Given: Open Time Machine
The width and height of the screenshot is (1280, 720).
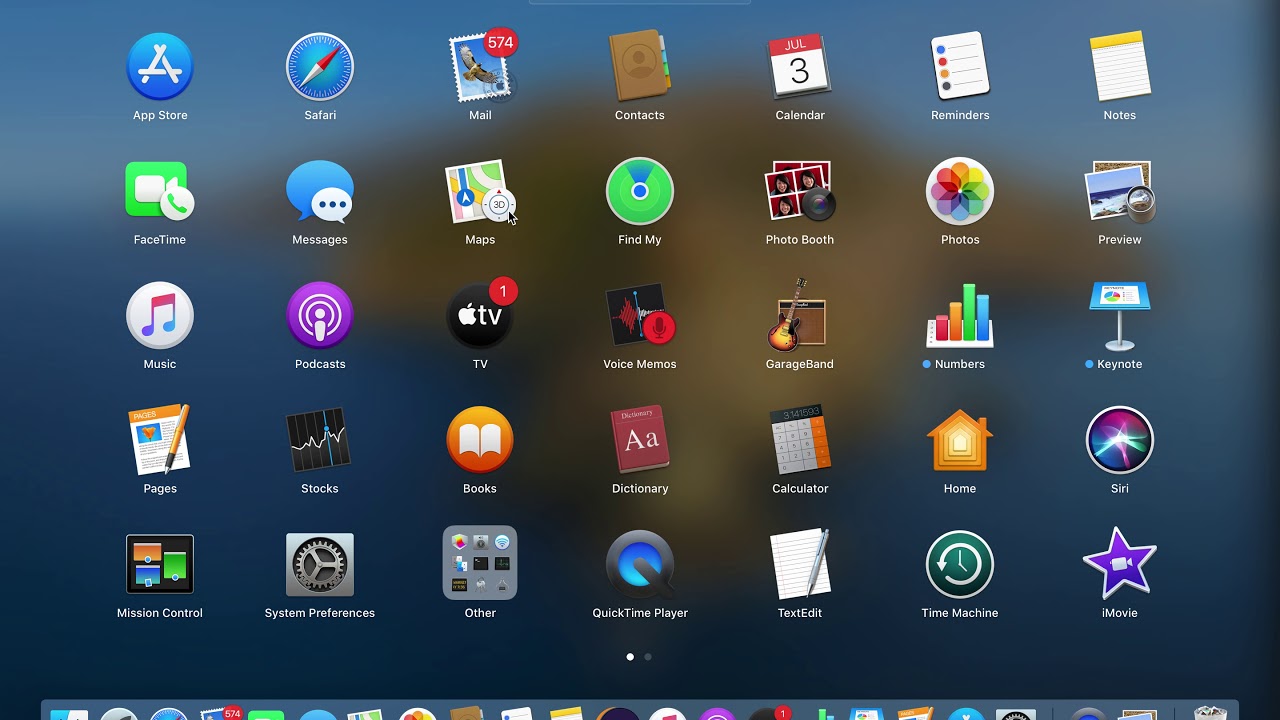Looking at the screenshot, I should (x=959, y=564).
